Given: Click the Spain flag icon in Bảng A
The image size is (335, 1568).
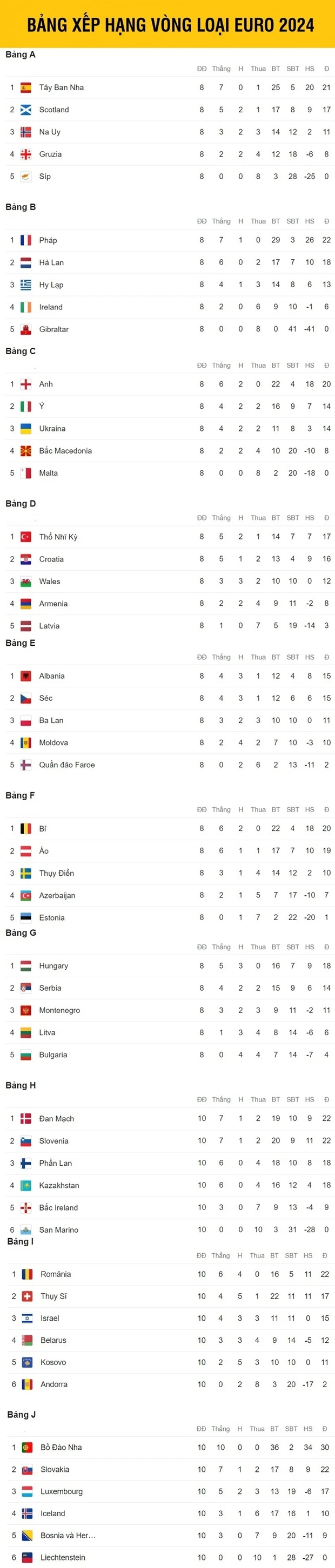Looking at the screenshot, I should pos(25,87).
